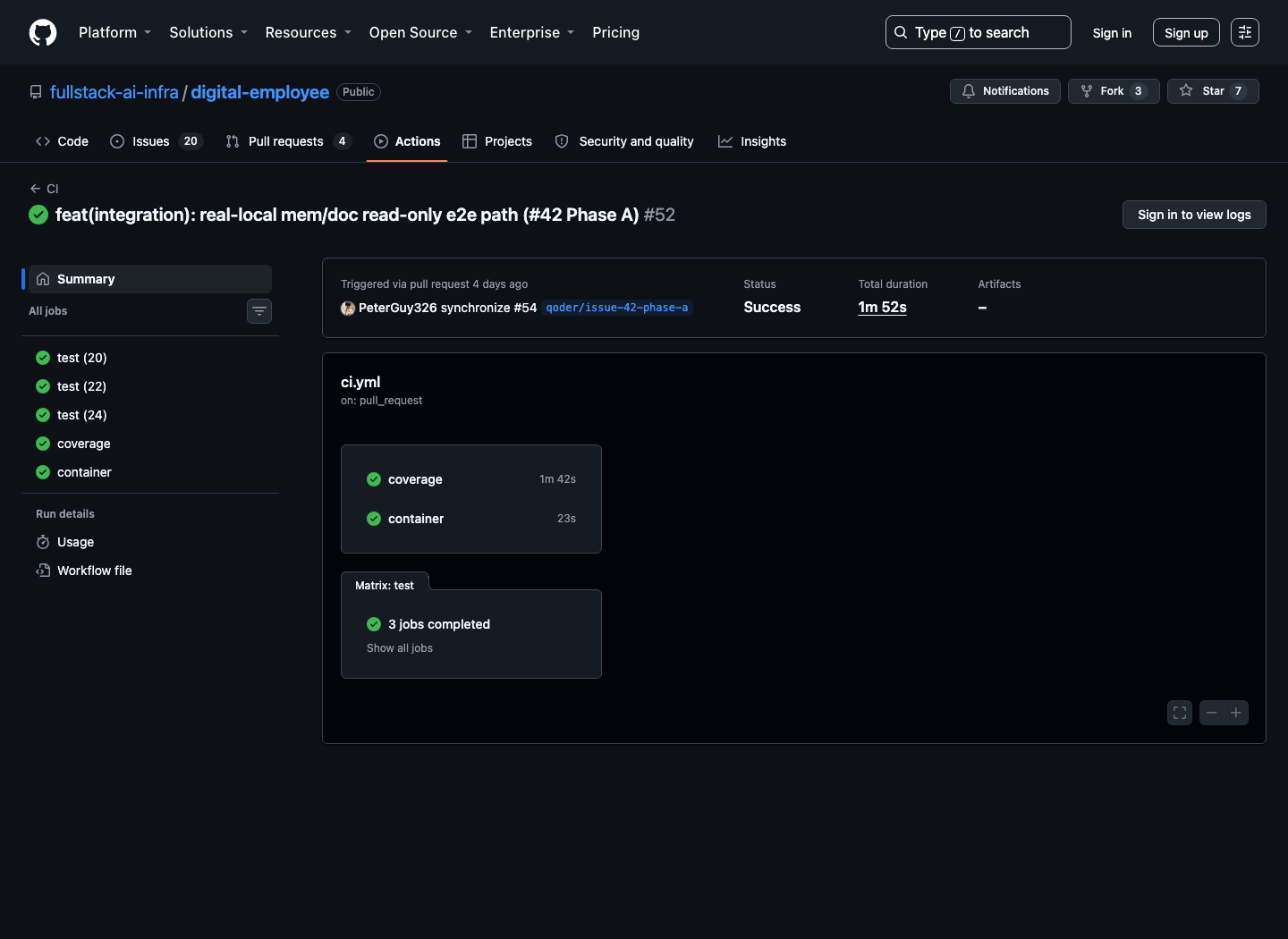Switch to the Pull requests tab
1288x939 pixels.
(x=288, y=141)
